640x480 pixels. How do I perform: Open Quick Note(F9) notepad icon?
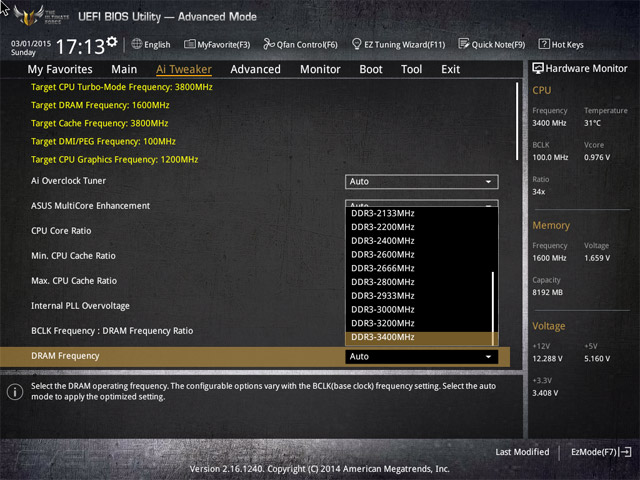point(464,44)
